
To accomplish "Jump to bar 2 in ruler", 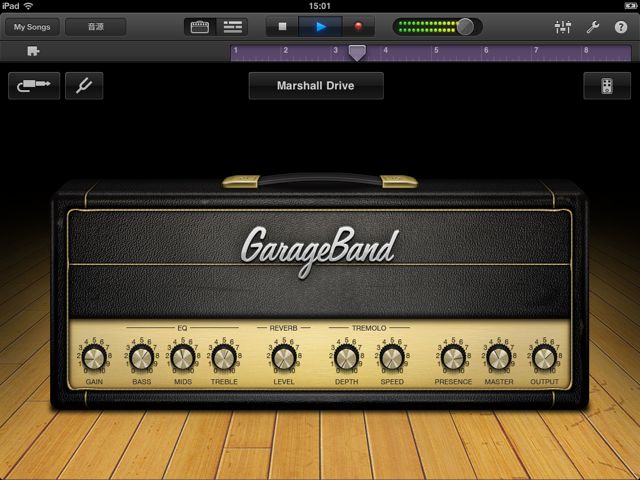I will [286, 50].
